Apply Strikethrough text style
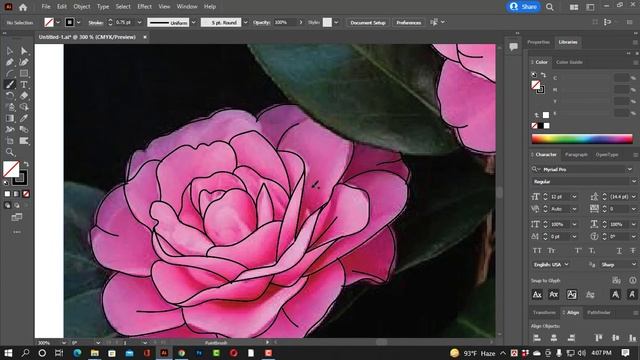Viewport: 640px width, 360px height. 633,251
